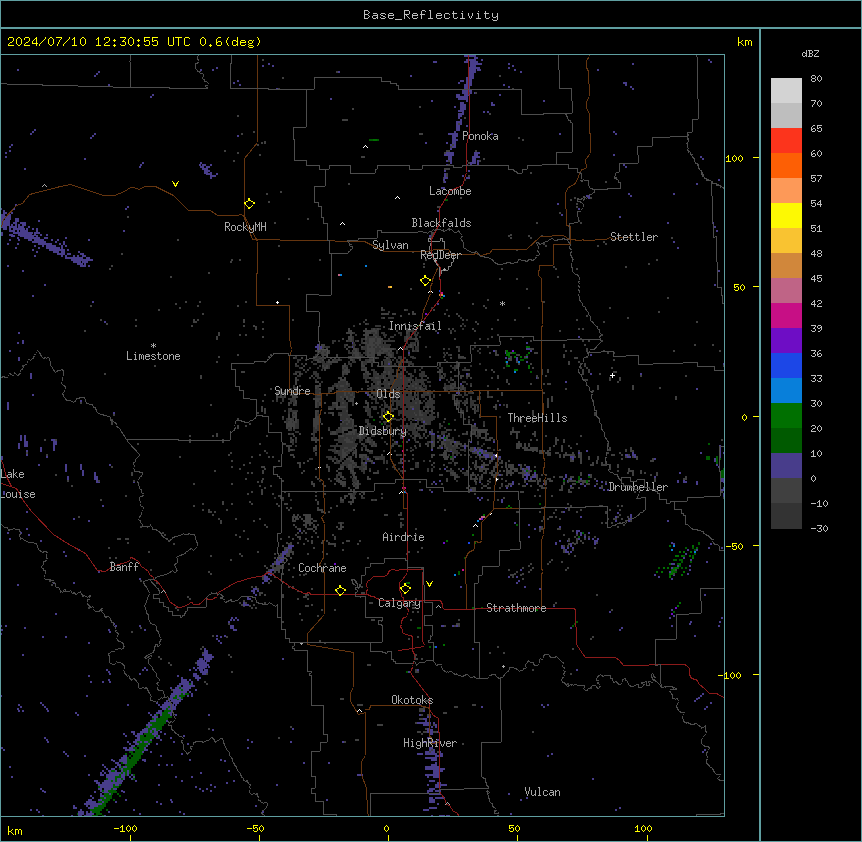Pick the light gray swatch below 80 dBZ

[786, 91]
